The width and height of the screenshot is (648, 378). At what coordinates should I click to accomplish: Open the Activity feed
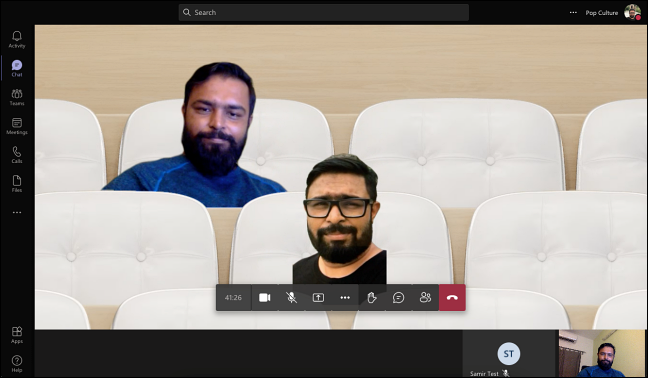pos(17,40)
